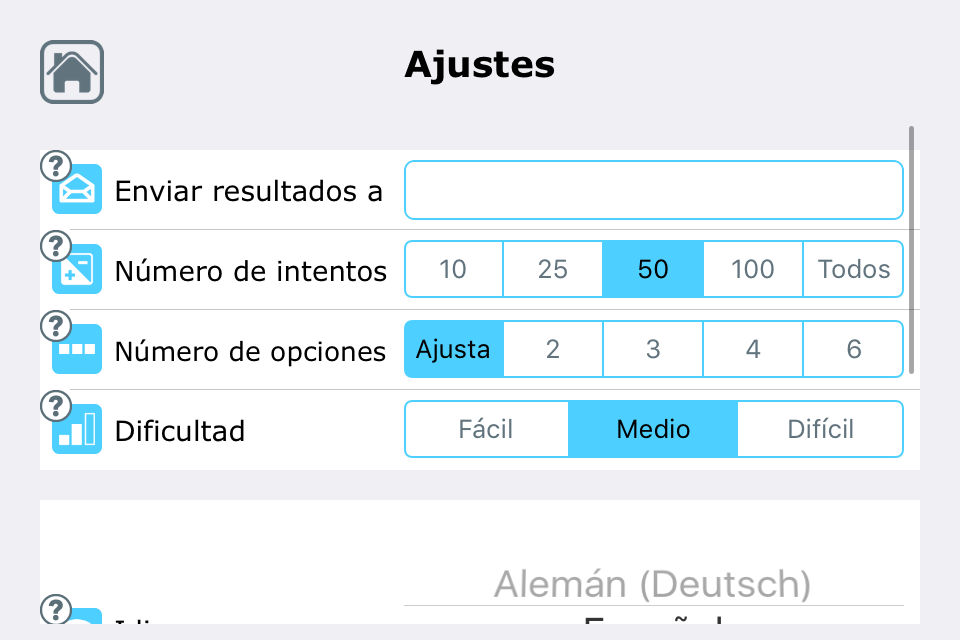
Task: Tap the Número de opciones icon
Action: coord(77,350)
